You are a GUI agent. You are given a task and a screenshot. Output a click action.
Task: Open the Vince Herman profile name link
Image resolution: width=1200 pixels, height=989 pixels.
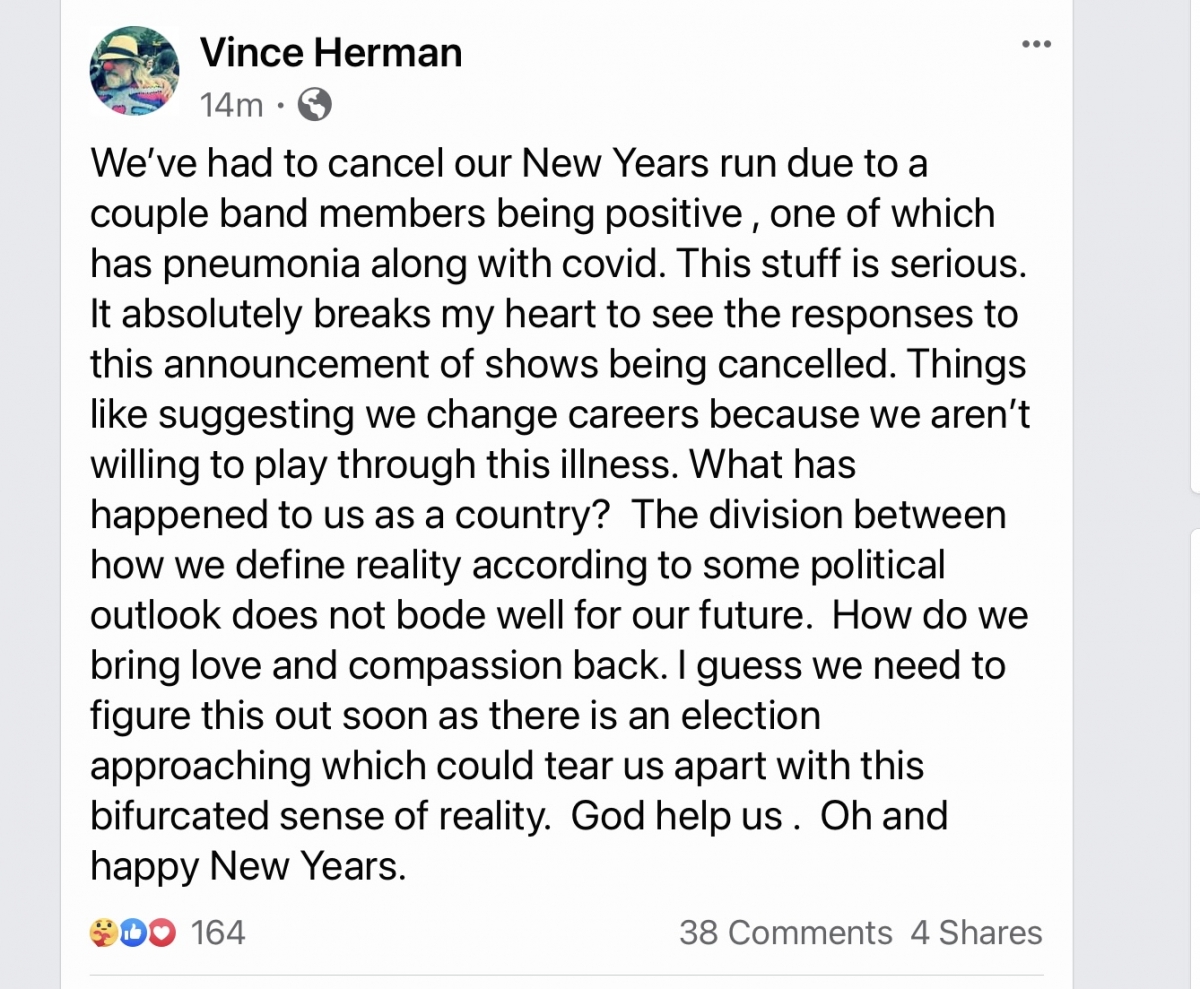[x=331, y=51]
